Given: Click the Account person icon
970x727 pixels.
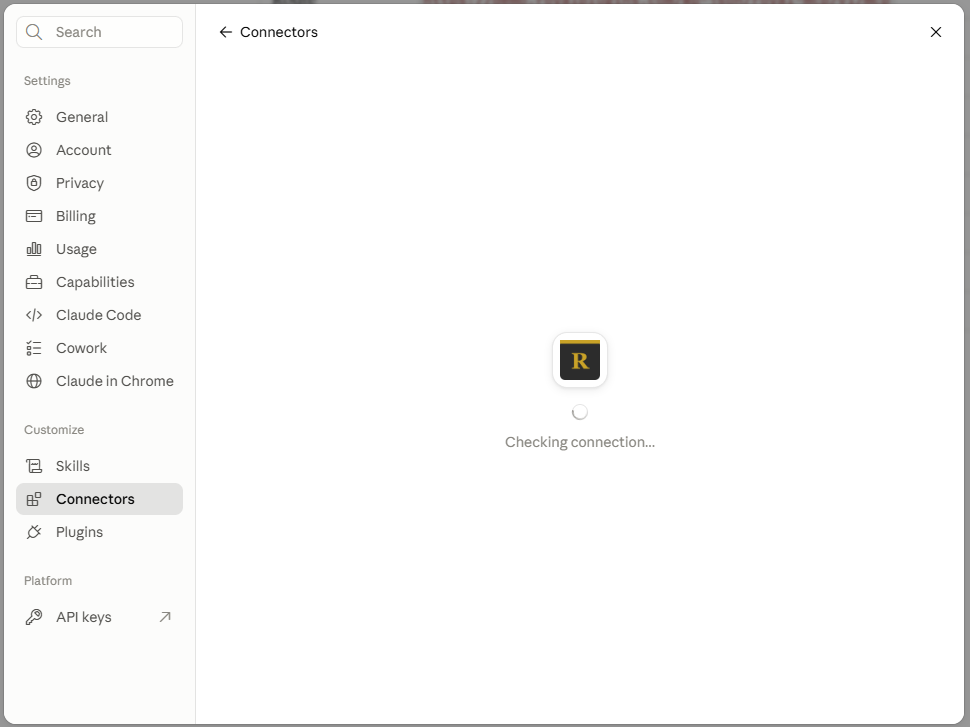Looking at the screenshot, I should click(x=34, y=150).
